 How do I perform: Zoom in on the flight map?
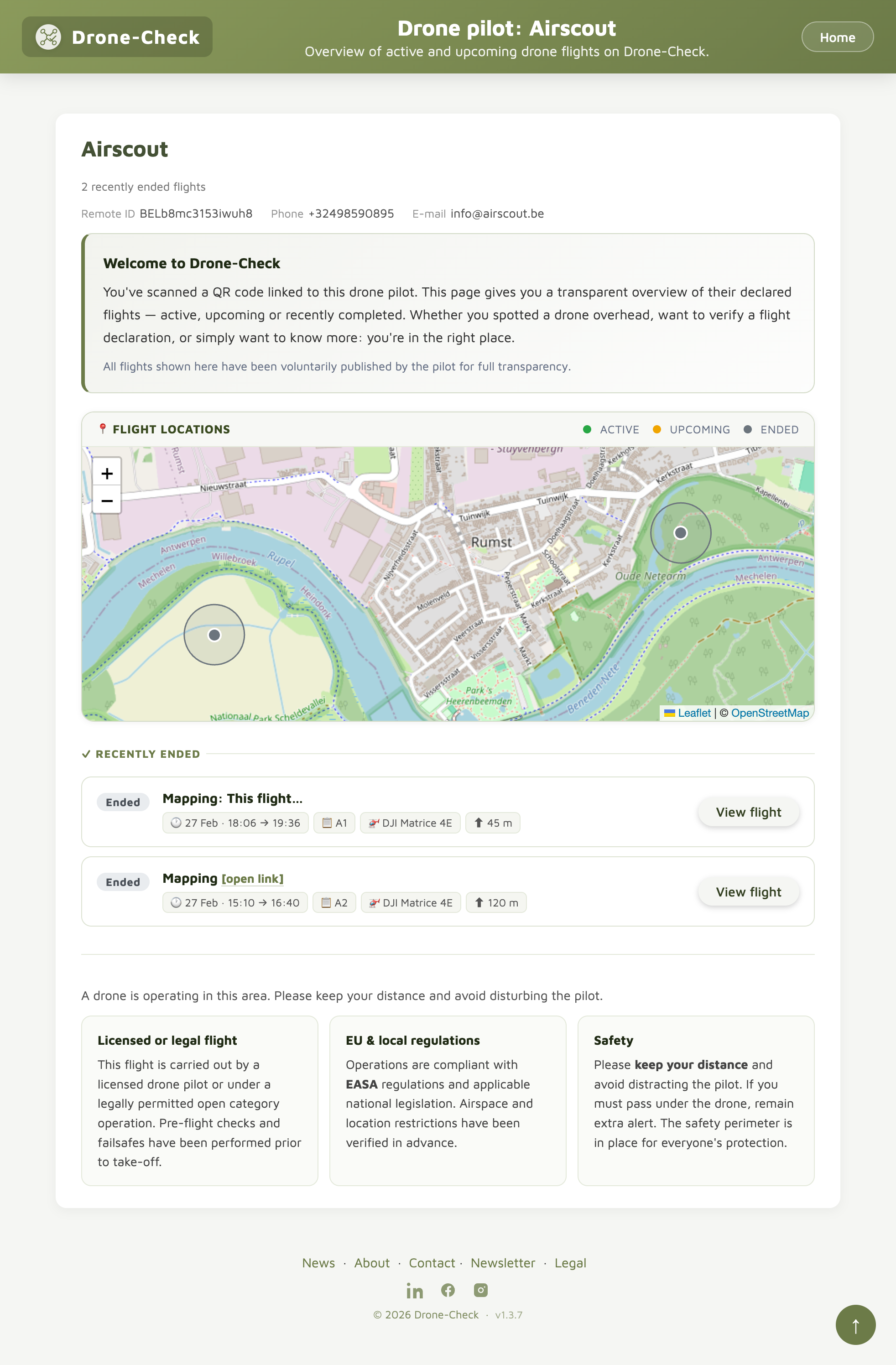coord(107,473)
